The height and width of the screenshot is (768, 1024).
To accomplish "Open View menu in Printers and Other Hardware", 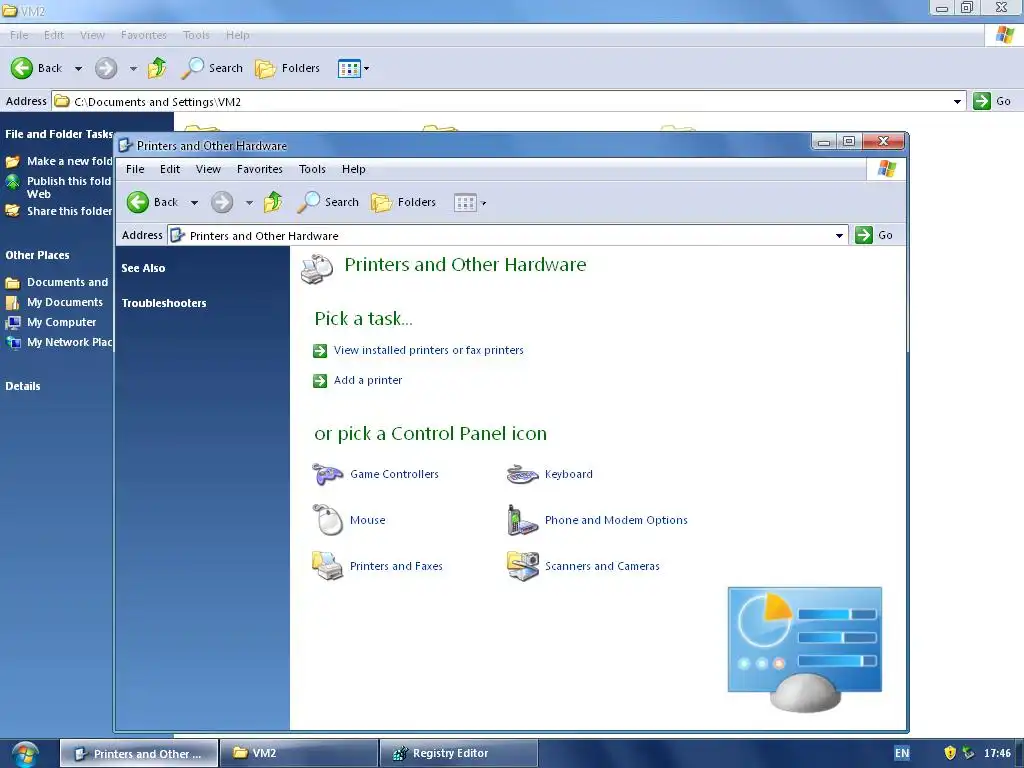I will pos(208,169).
